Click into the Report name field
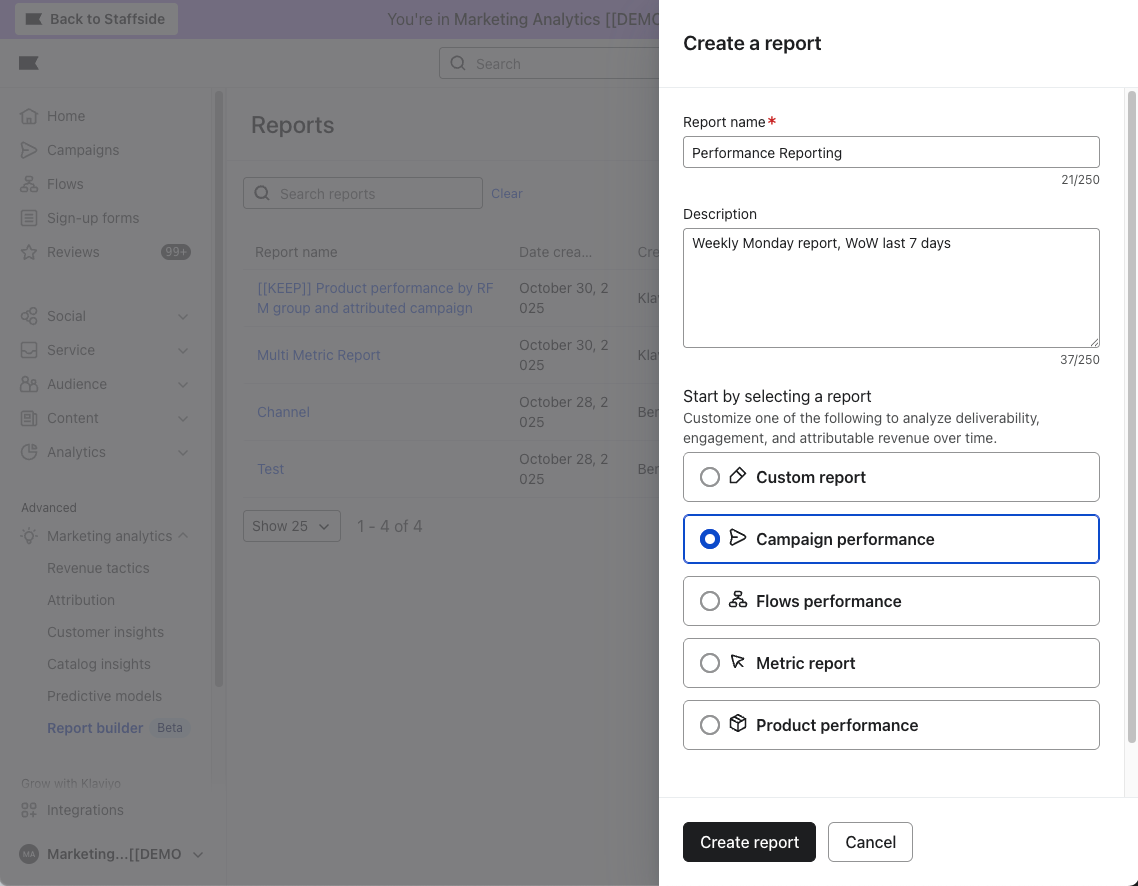Viewport: 1138px width, 886px height. (890, 153)
